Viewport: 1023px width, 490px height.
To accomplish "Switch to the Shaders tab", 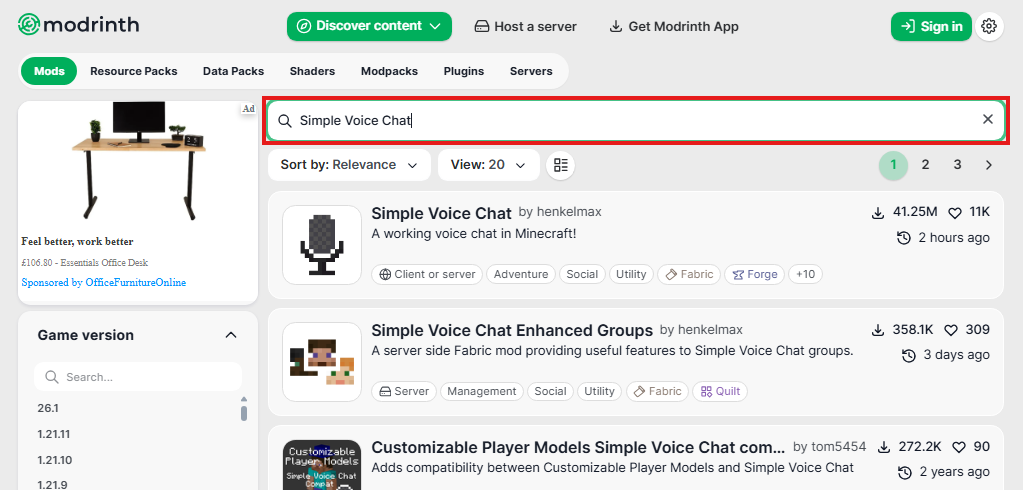I will [x=312, y=71].
